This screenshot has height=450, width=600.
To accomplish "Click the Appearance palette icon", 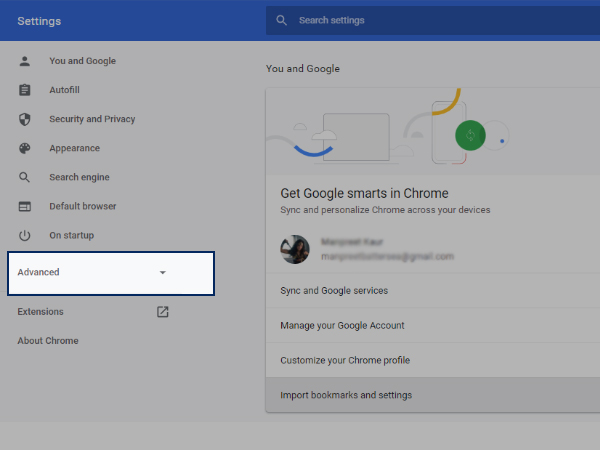I will pyautogui.click(x=25, y=148).
